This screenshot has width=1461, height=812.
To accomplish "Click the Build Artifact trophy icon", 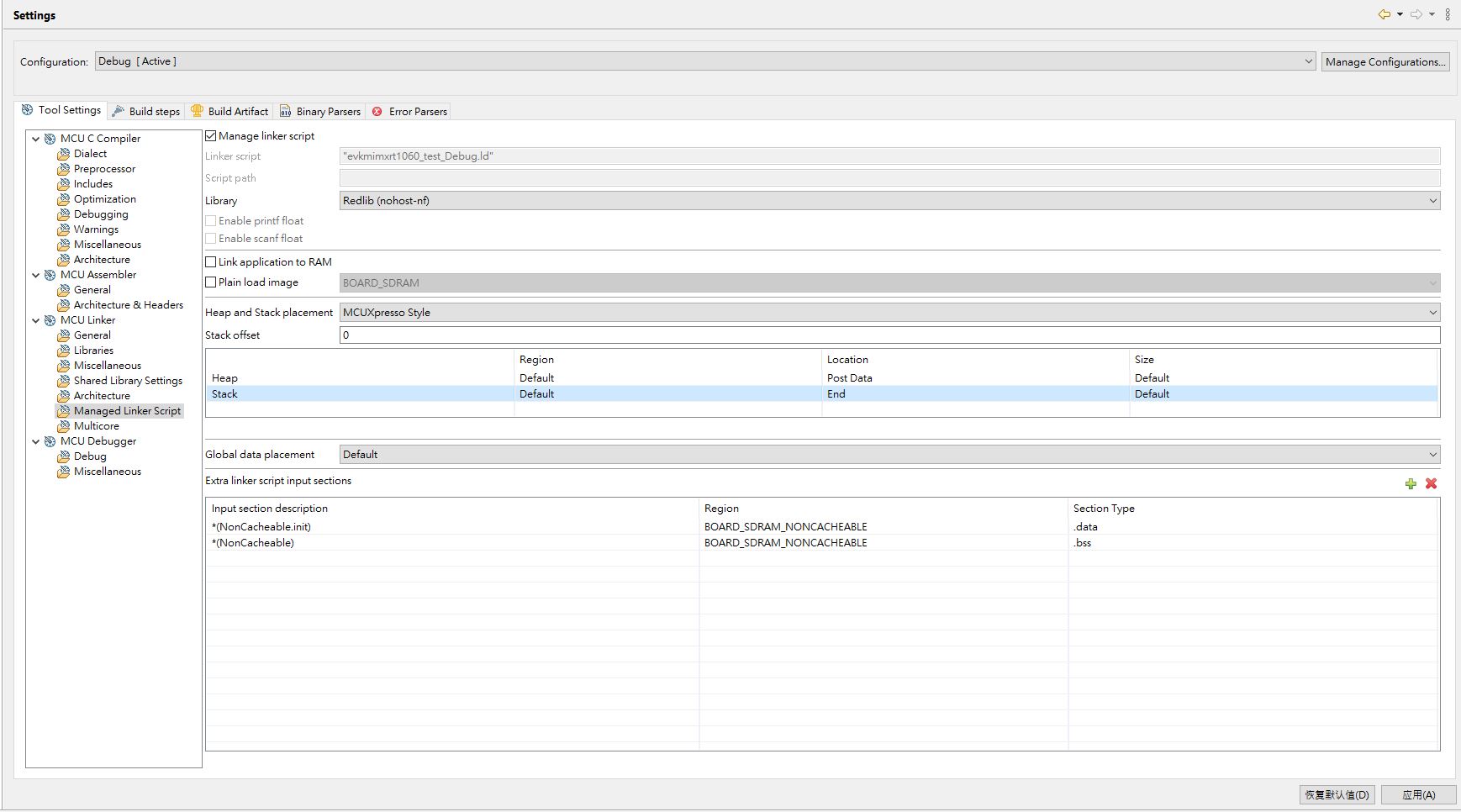I will tap(198, 111).
